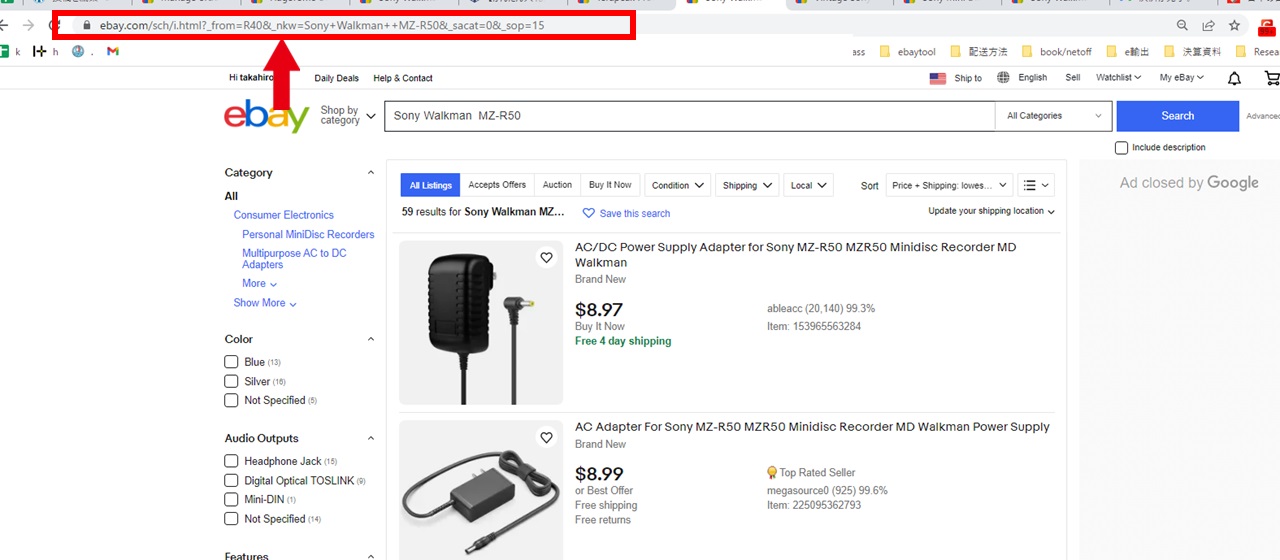Image resolution: width=1280 pixels, height=560 pixels.
Task: Tick the Headphone Jack filter checkbox
Action: [x=231, y=461]
